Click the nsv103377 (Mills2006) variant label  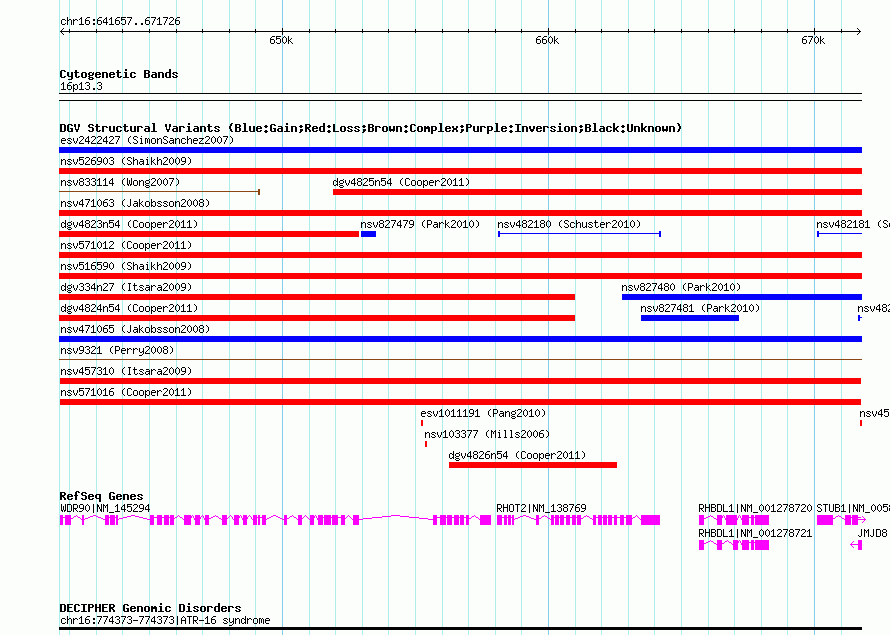click(x=487, y=434)
